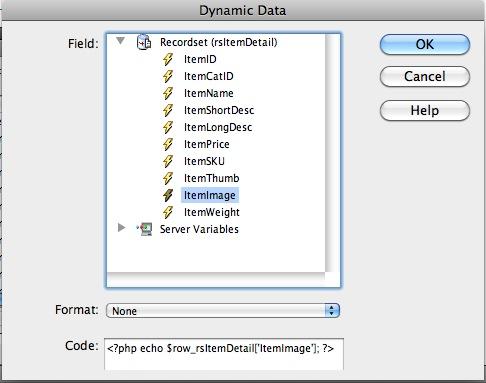Select the ItemSKU field
Image resolution: width=486 pixels, height=383 pixels.
tap(204, 161)
